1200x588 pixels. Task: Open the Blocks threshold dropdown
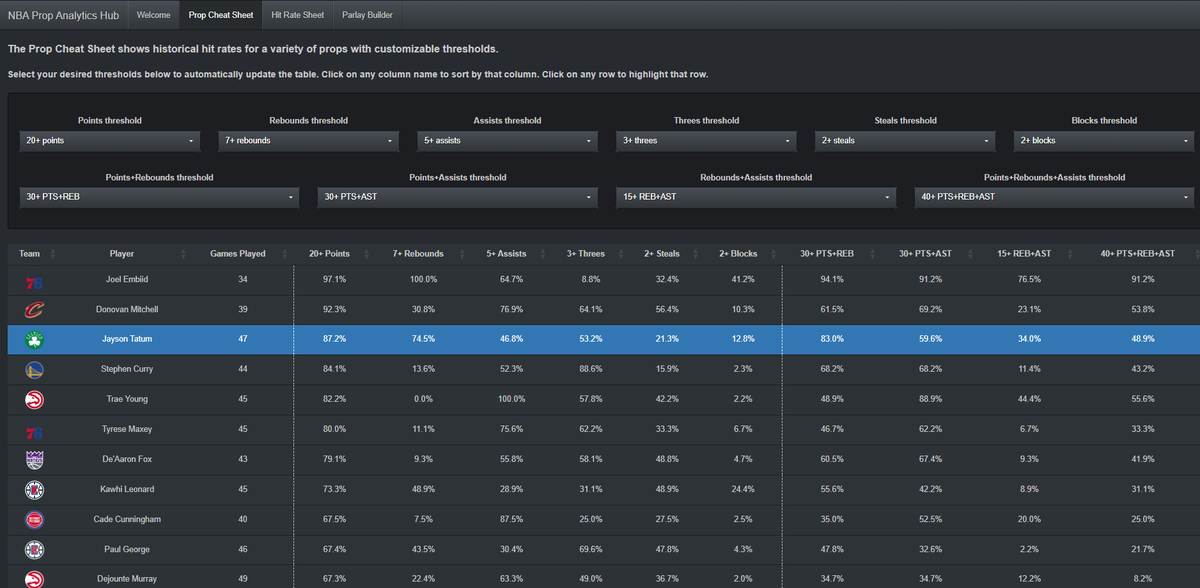pyautogui.click(x=1104, y=141)
